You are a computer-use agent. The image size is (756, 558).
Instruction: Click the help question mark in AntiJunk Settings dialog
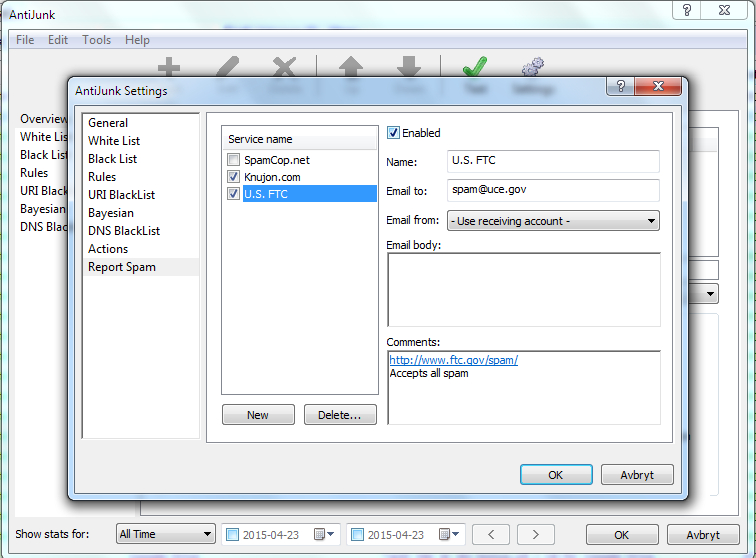pos(621,86)
